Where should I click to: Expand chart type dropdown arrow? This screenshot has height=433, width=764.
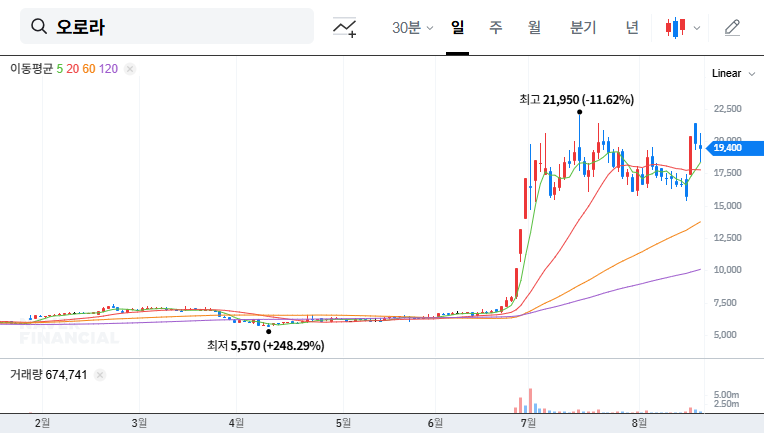click(x=697, y=28)
